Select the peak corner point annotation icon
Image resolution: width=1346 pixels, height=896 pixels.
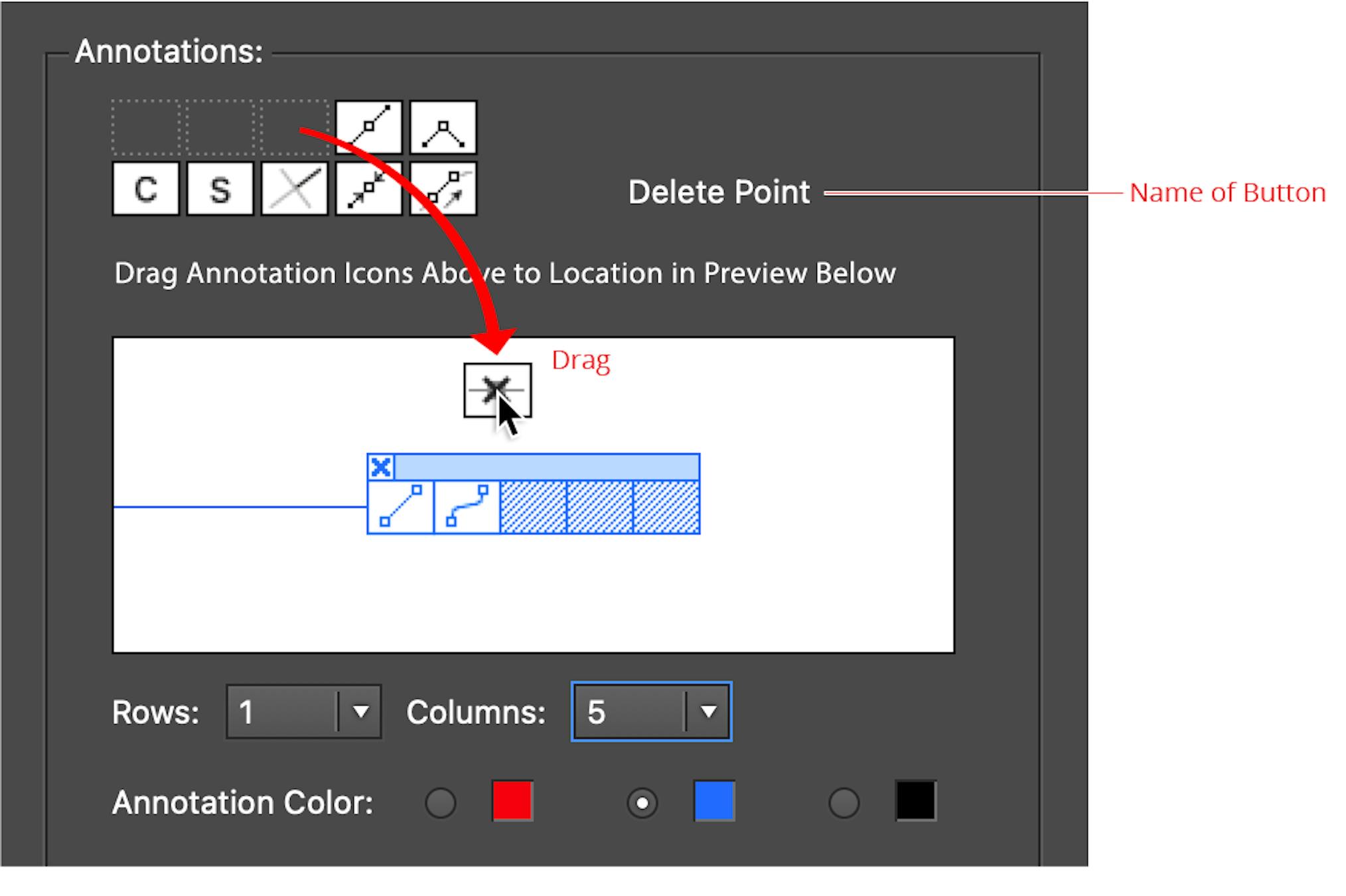(x=443, y=127)
